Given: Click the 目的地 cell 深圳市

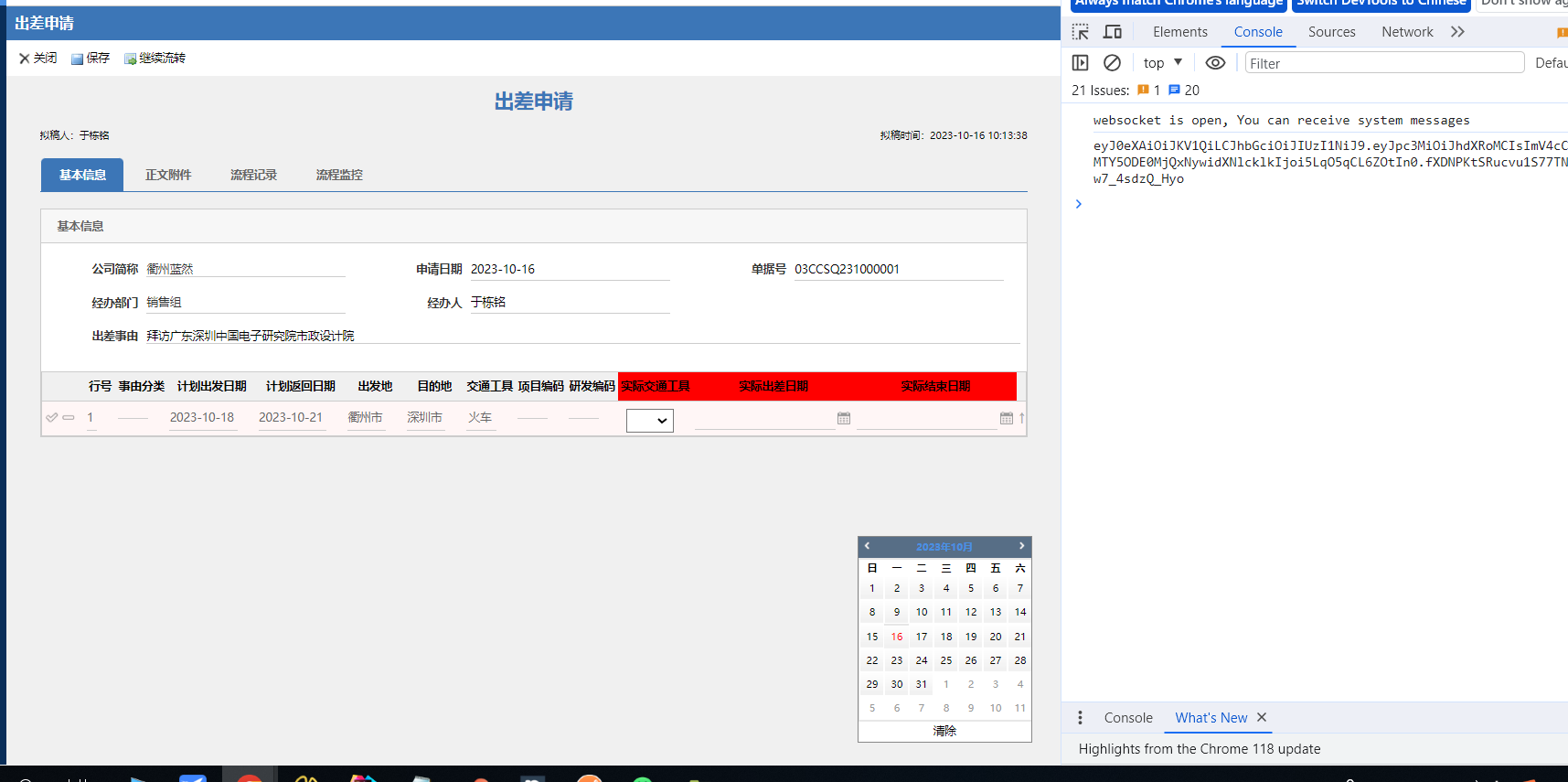Looking at the screenshot, I should [x=424, y=418].
